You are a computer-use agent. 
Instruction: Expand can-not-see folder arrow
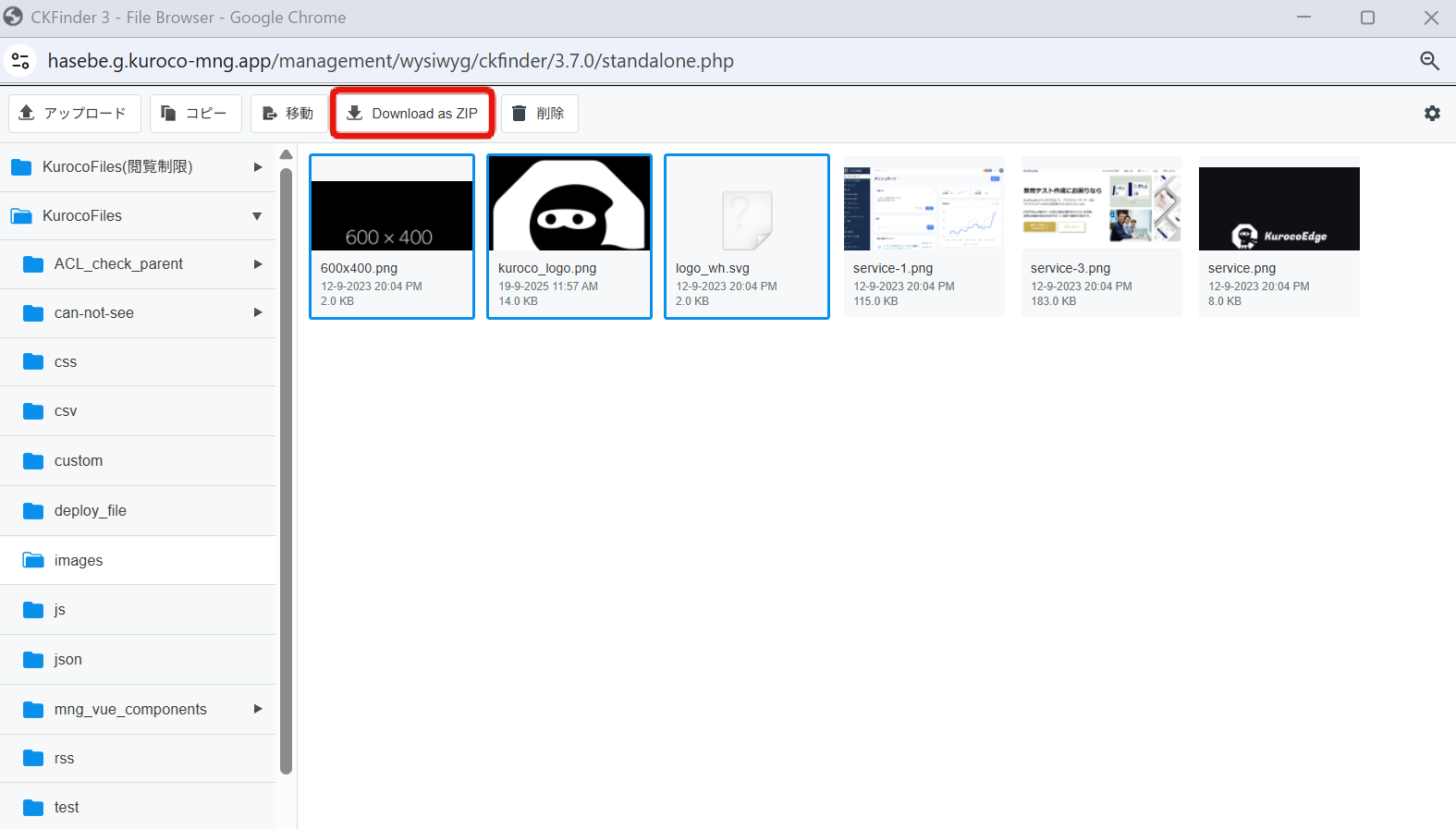coord(258,312)
